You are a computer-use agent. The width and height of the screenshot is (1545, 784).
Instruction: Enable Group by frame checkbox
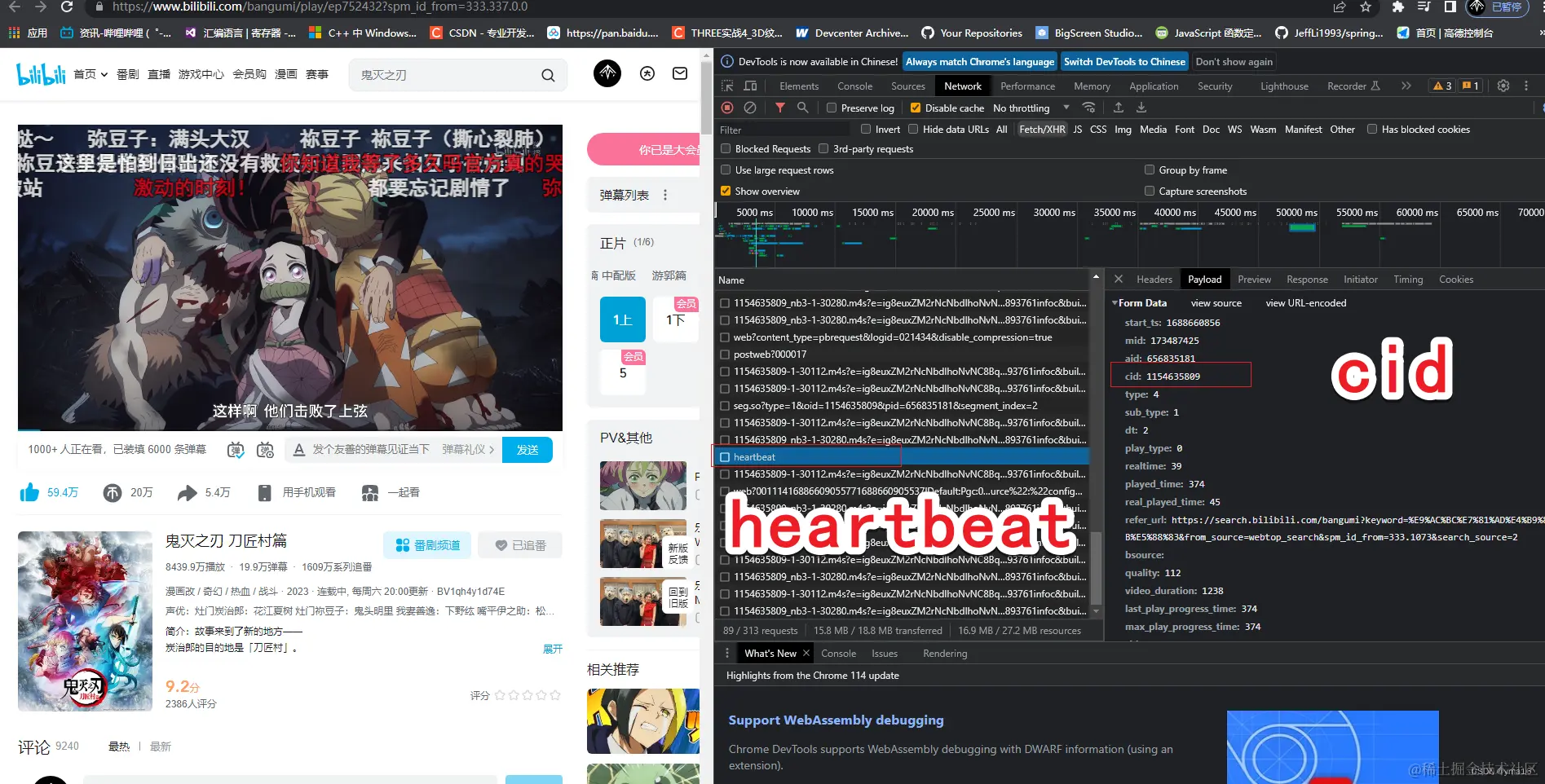1150,170
